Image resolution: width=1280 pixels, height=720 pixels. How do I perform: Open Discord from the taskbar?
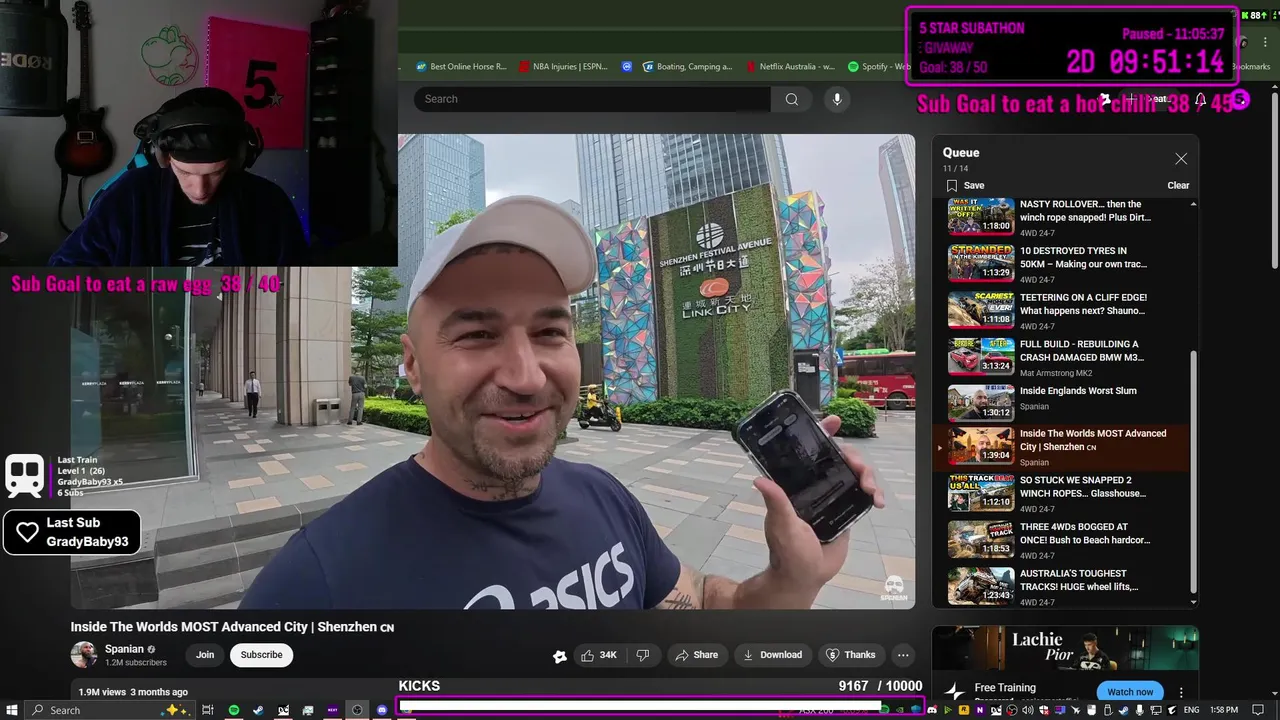382,710
